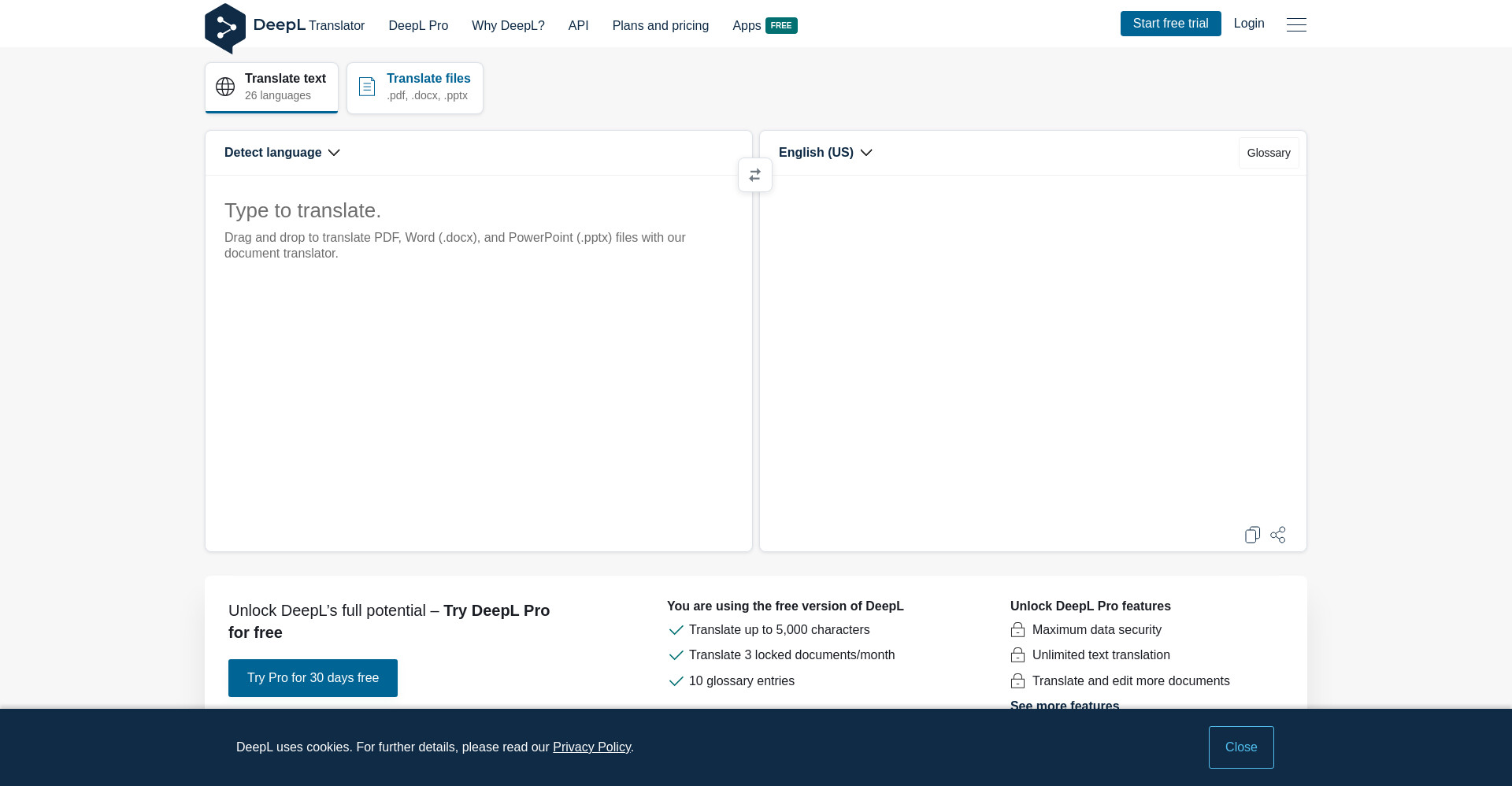Click checkmark beside Translate up to 5,000 characters

click(676, 630)
